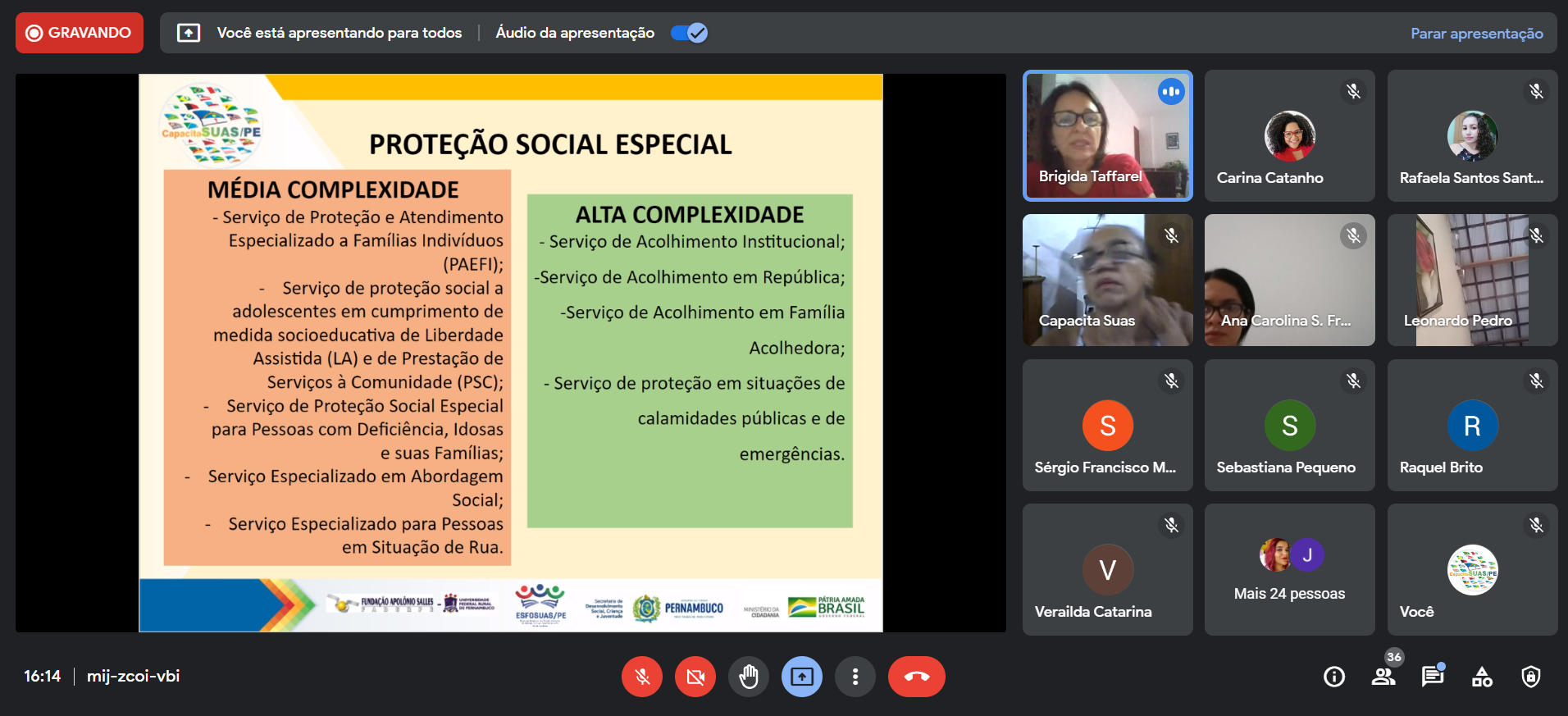Image resolution: width=1568 pixels, height=716 pixels.
Task: Unmute the microphone in the bottom bar
Action: 641,677
